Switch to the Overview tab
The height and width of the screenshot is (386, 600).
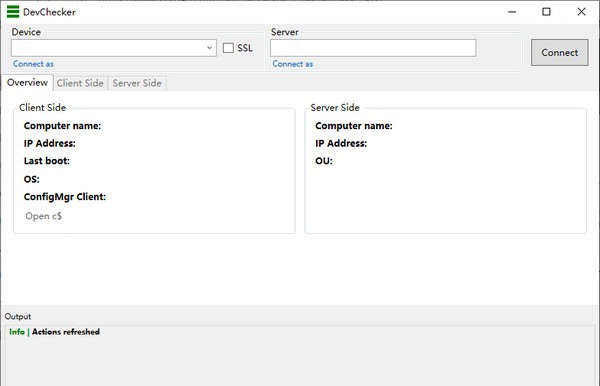pyautogui.click(x=28, y=83)
